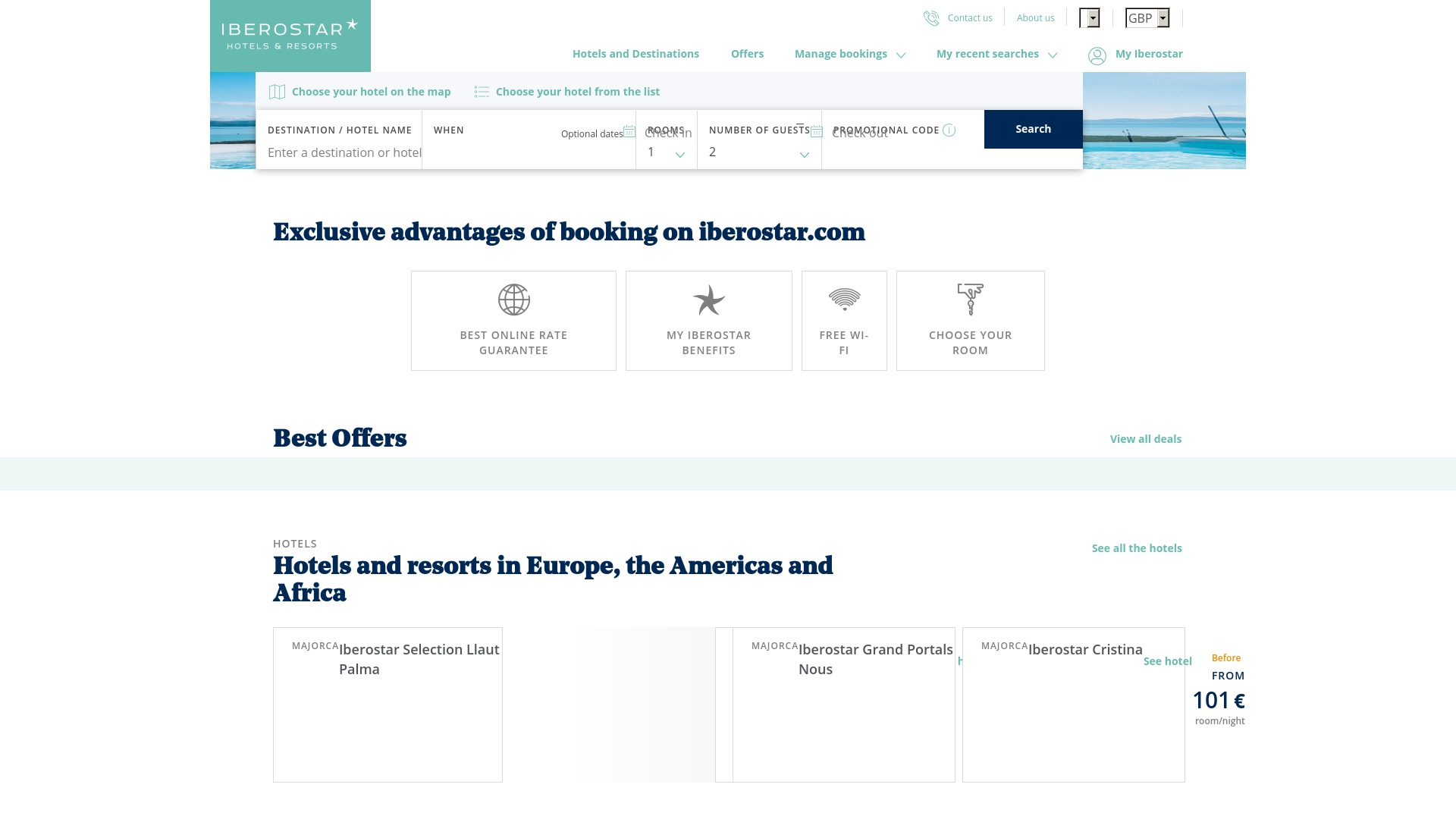The width and height of the screenshot is (1456, 819).
Task: Click the globe icon for best rate guarantee
Action: coord(514,300)
